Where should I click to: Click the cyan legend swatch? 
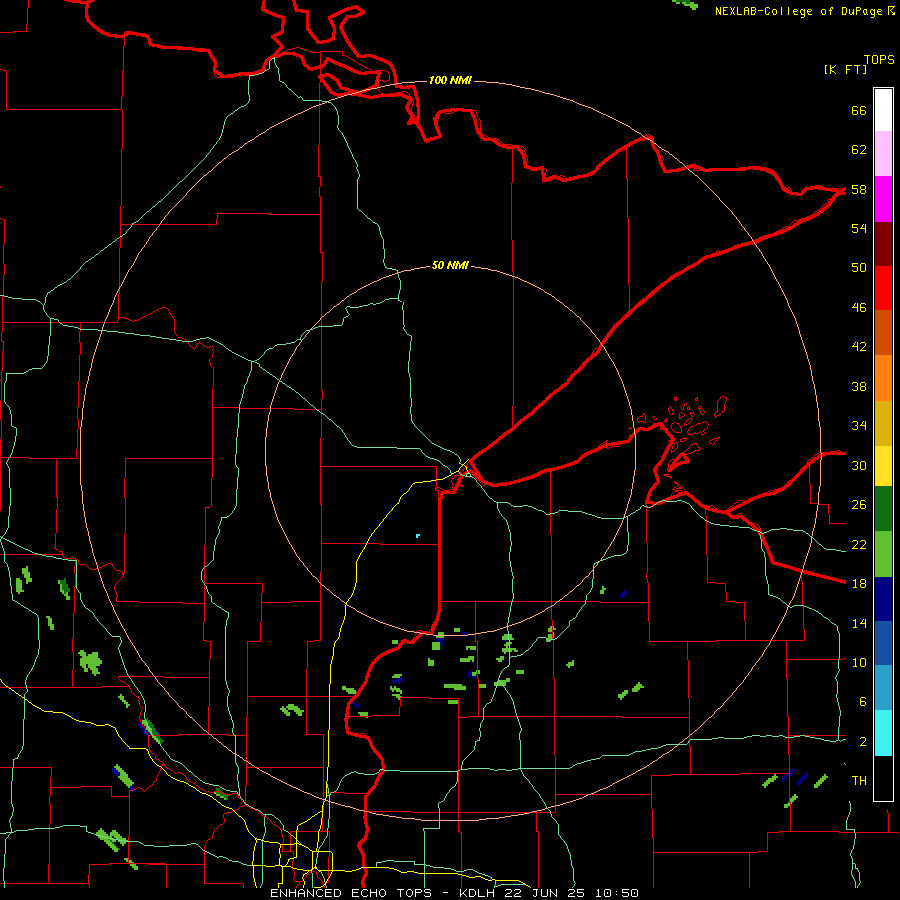pos(883,733)
